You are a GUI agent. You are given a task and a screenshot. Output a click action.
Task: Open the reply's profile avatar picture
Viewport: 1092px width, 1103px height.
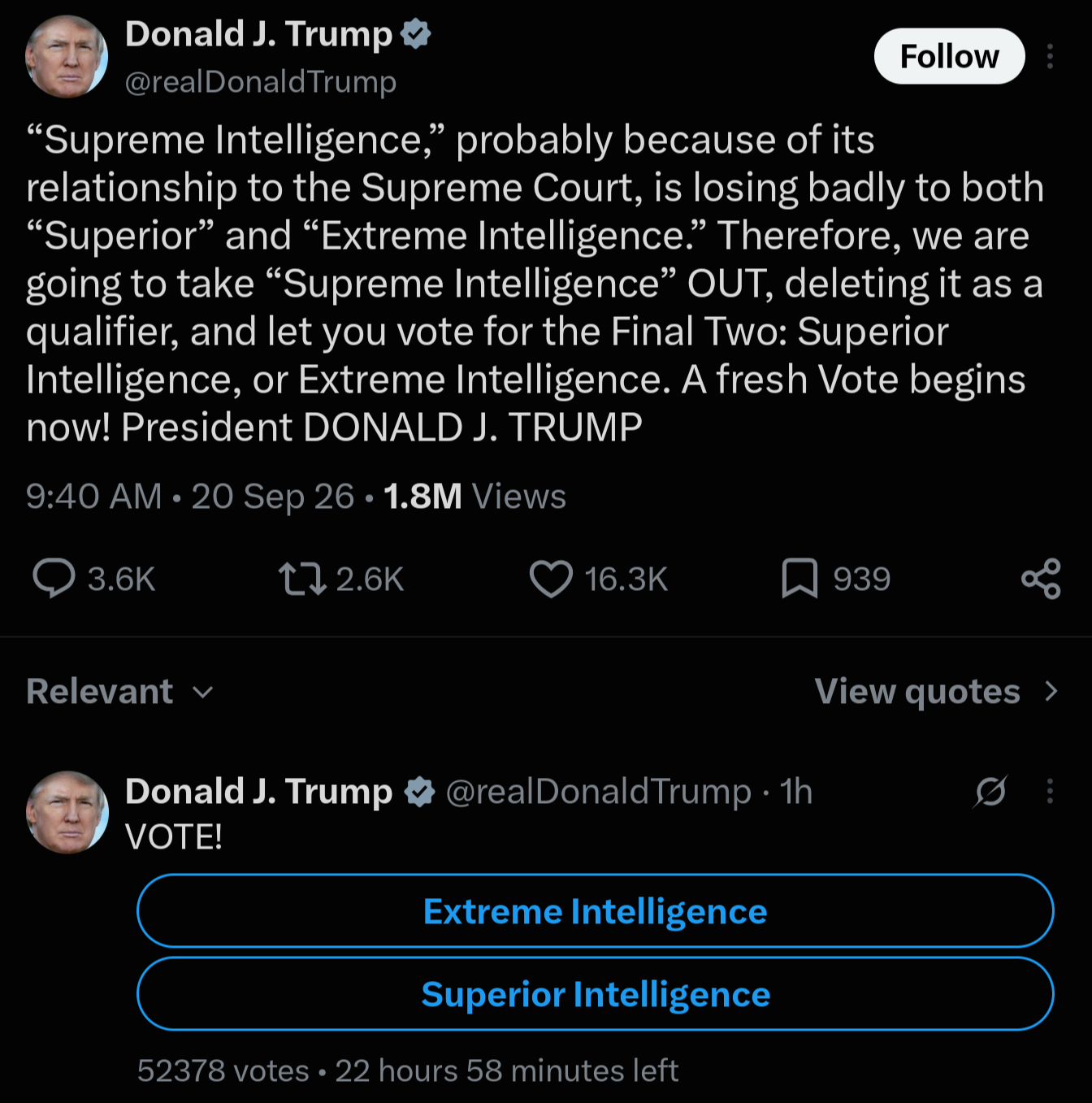(67, 812)
